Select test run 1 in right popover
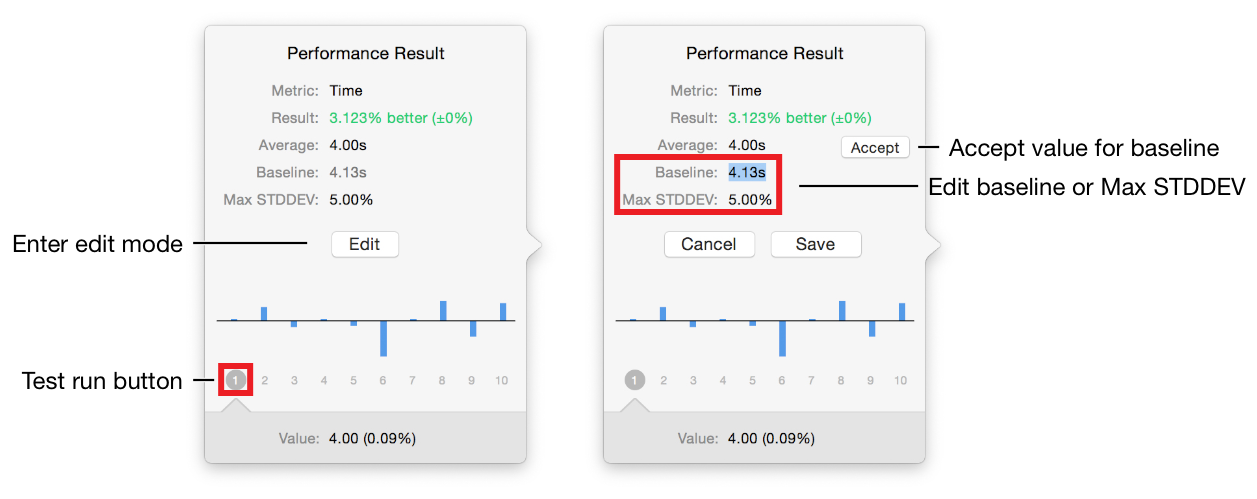 [634, 381]
